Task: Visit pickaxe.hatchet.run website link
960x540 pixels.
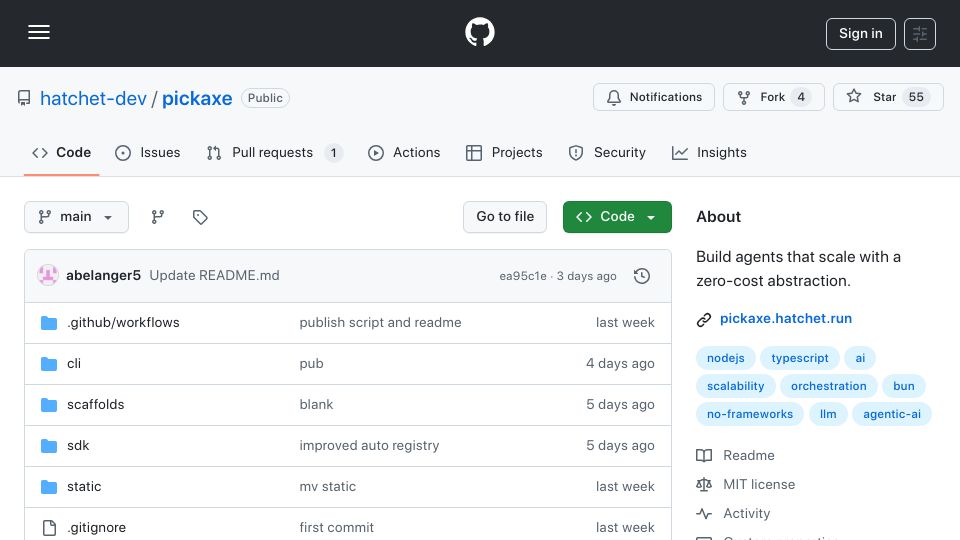Action: [786, 318]
